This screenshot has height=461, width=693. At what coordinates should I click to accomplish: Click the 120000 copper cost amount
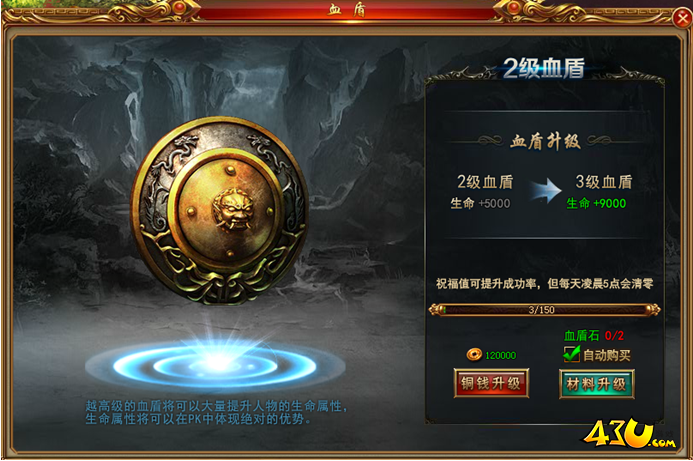pyautogui.click(x=501, y=355)
